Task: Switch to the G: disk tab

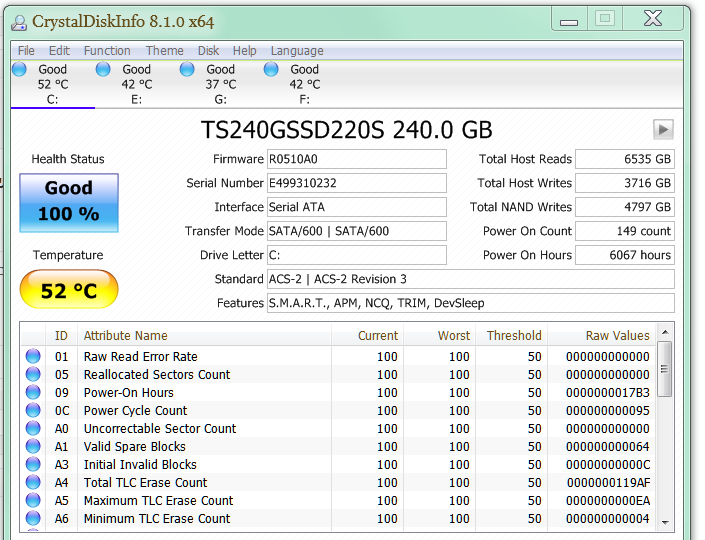Action: [x=220, y=84]
